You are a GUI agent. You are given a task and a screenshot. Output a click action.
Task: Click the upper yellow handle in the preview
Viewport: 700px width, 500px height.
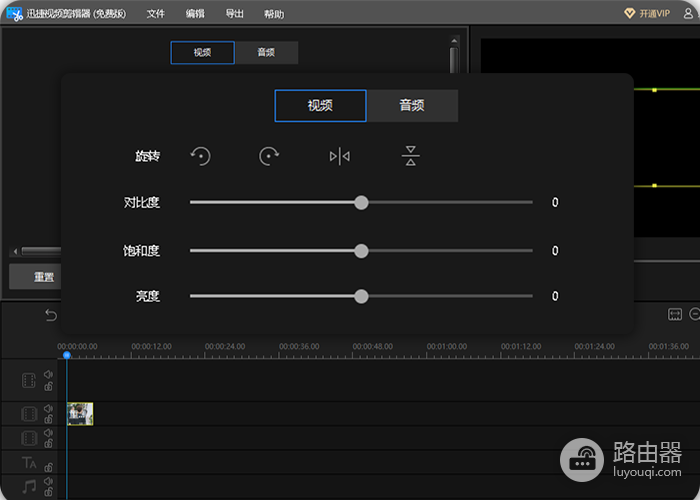[x=654, y=90]
